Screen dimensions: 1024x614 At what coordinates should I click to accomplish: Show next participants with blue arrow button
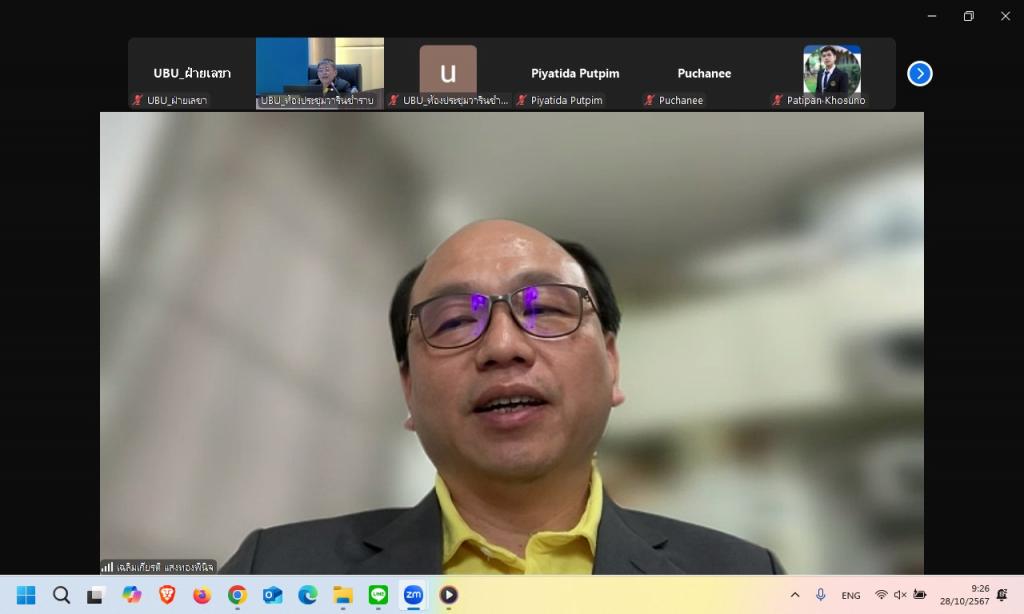tap(920, 73)
